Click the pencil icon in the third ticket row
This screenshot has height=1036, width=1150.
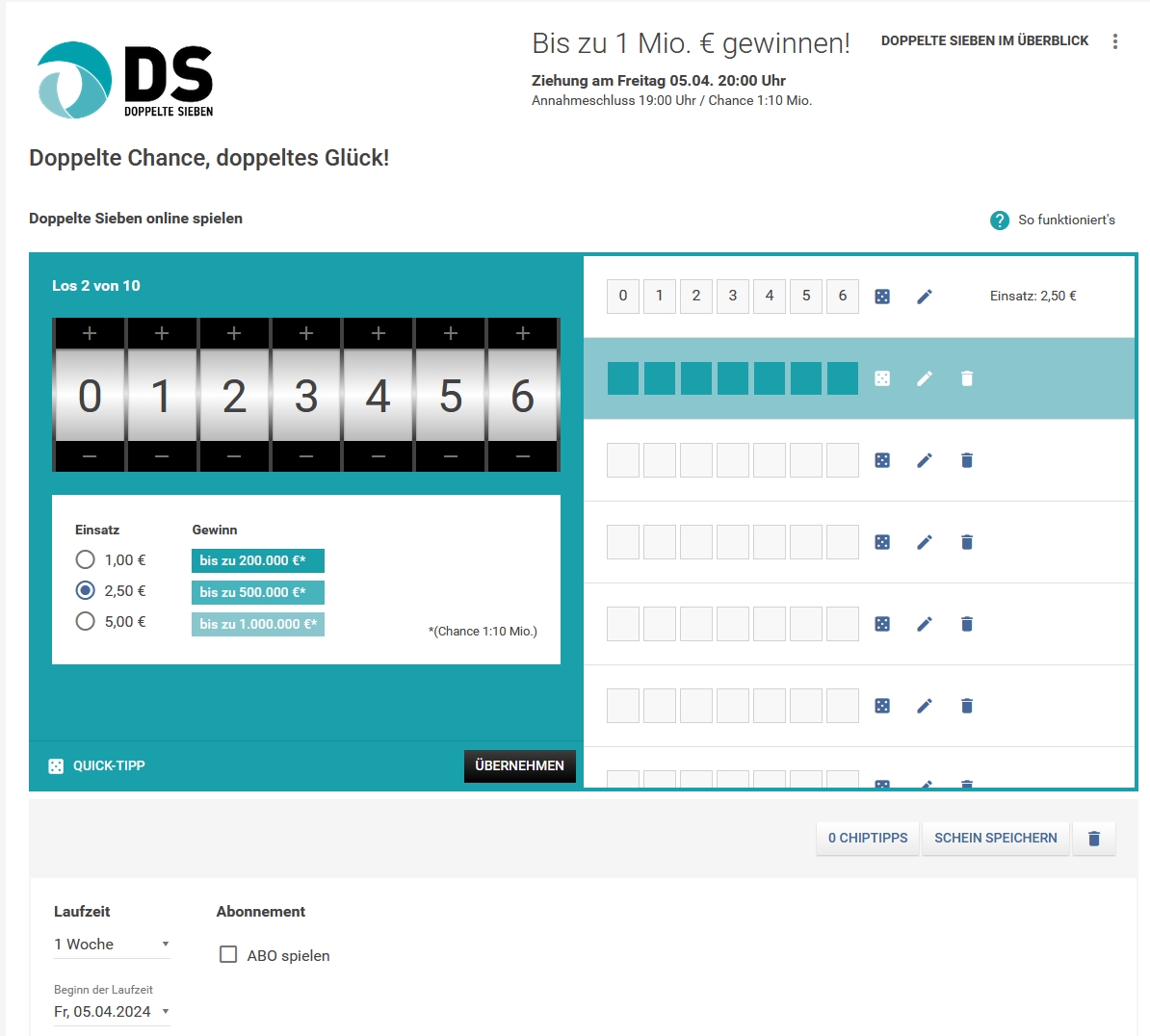pyautogui.click(x=924, y=460)
